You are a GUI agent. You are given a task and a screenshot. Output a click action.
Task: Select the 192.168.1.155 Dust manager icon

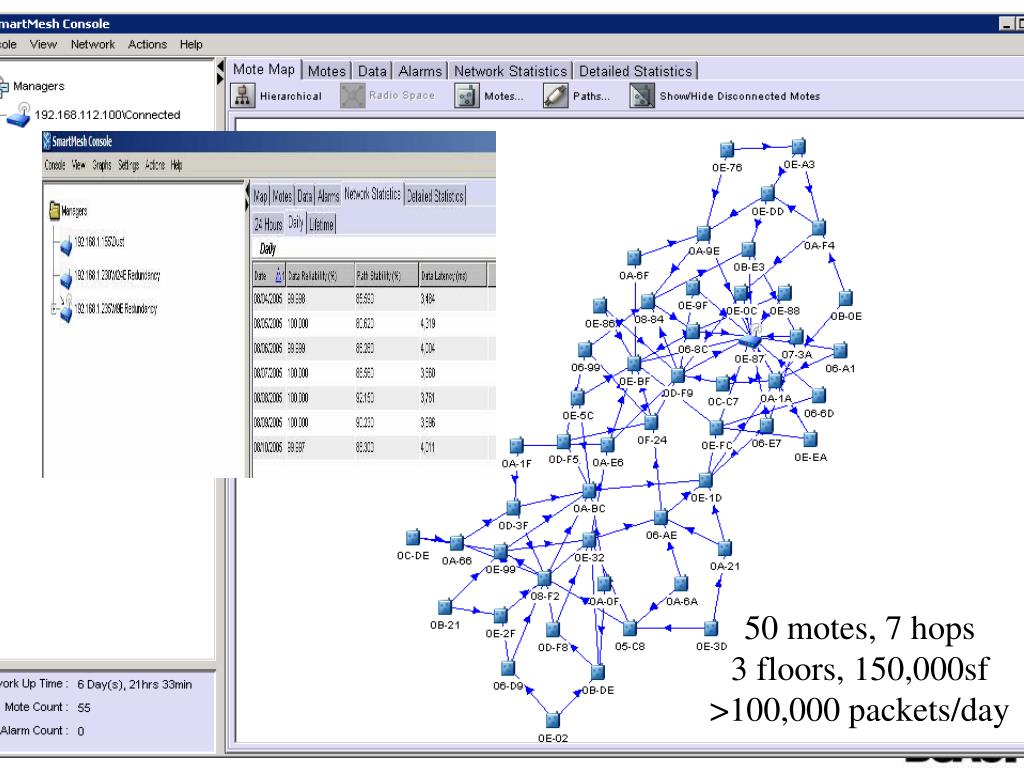point(66,246)
